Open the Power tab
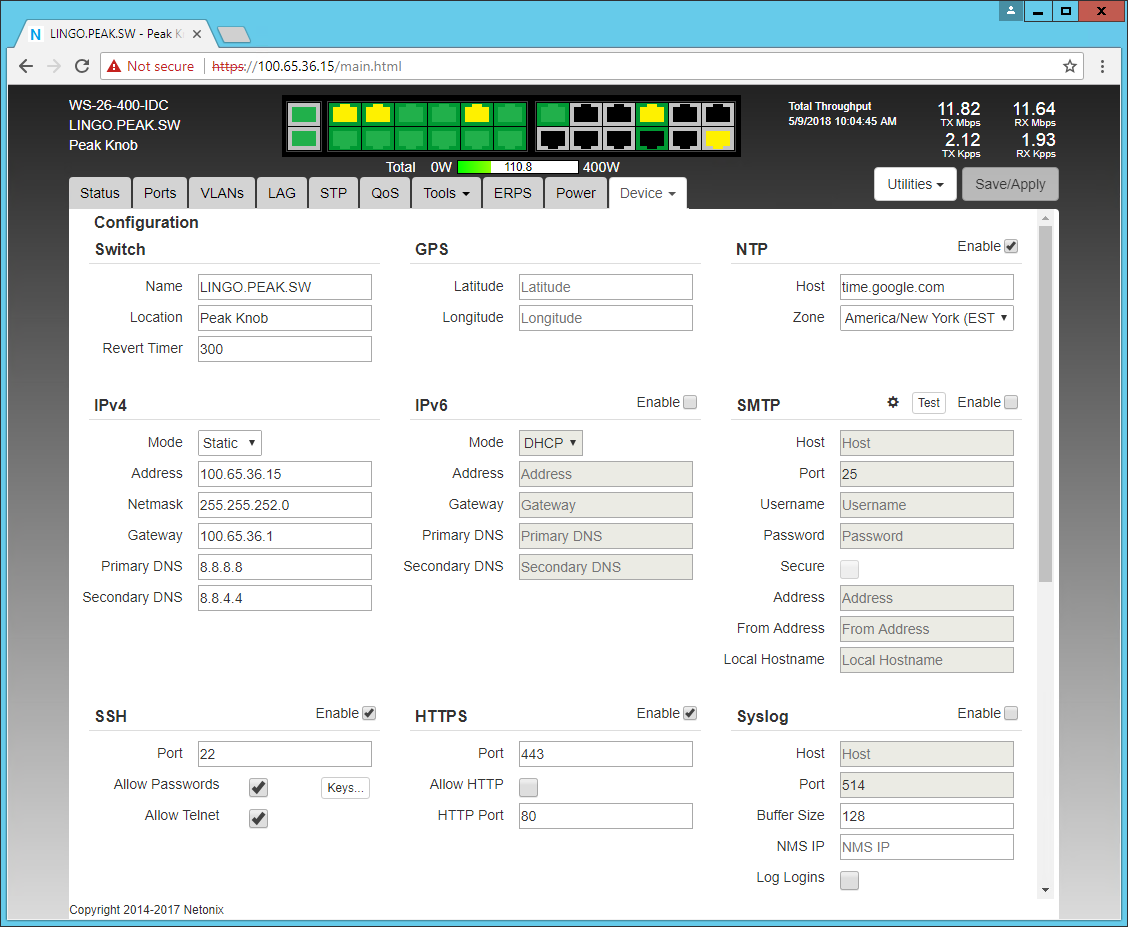Image resolution: width=1128 pixels, height=927 pixels. pyautogui.click(x=575, y=193)
